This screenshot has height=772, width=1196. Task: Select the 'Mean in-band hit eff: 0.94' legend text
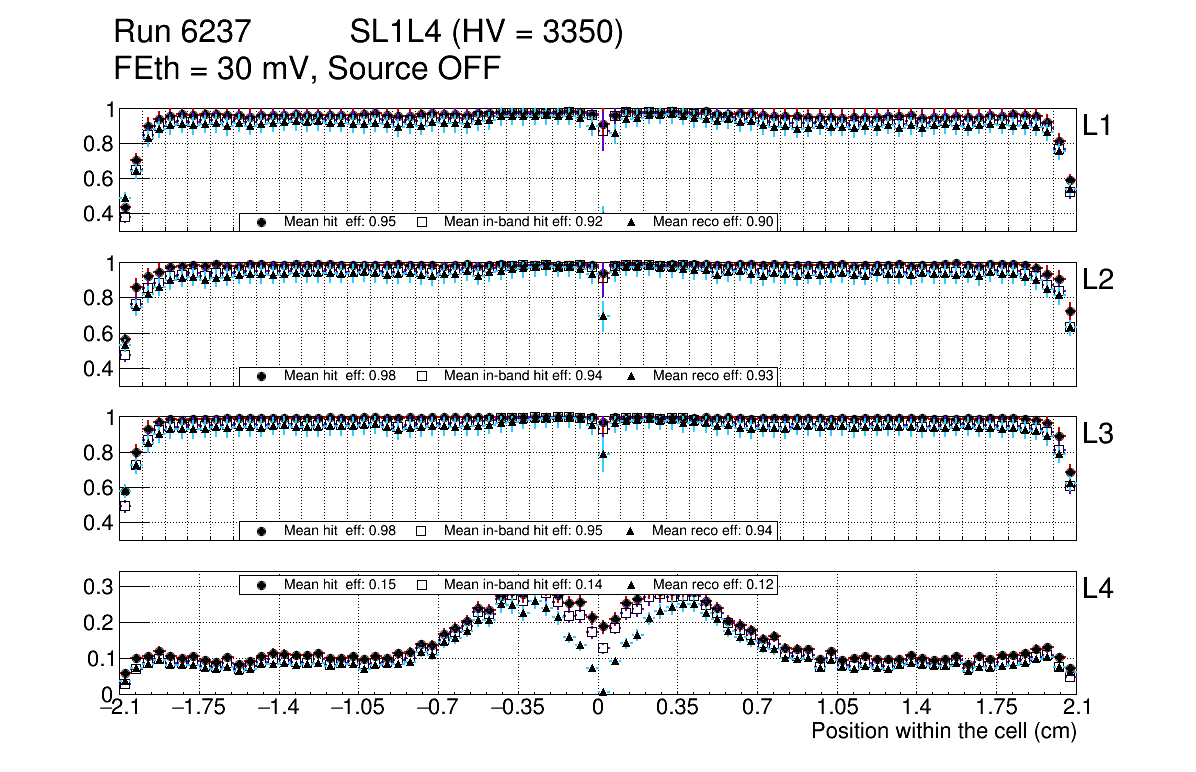pyautogui.click(x=522, y=376)
